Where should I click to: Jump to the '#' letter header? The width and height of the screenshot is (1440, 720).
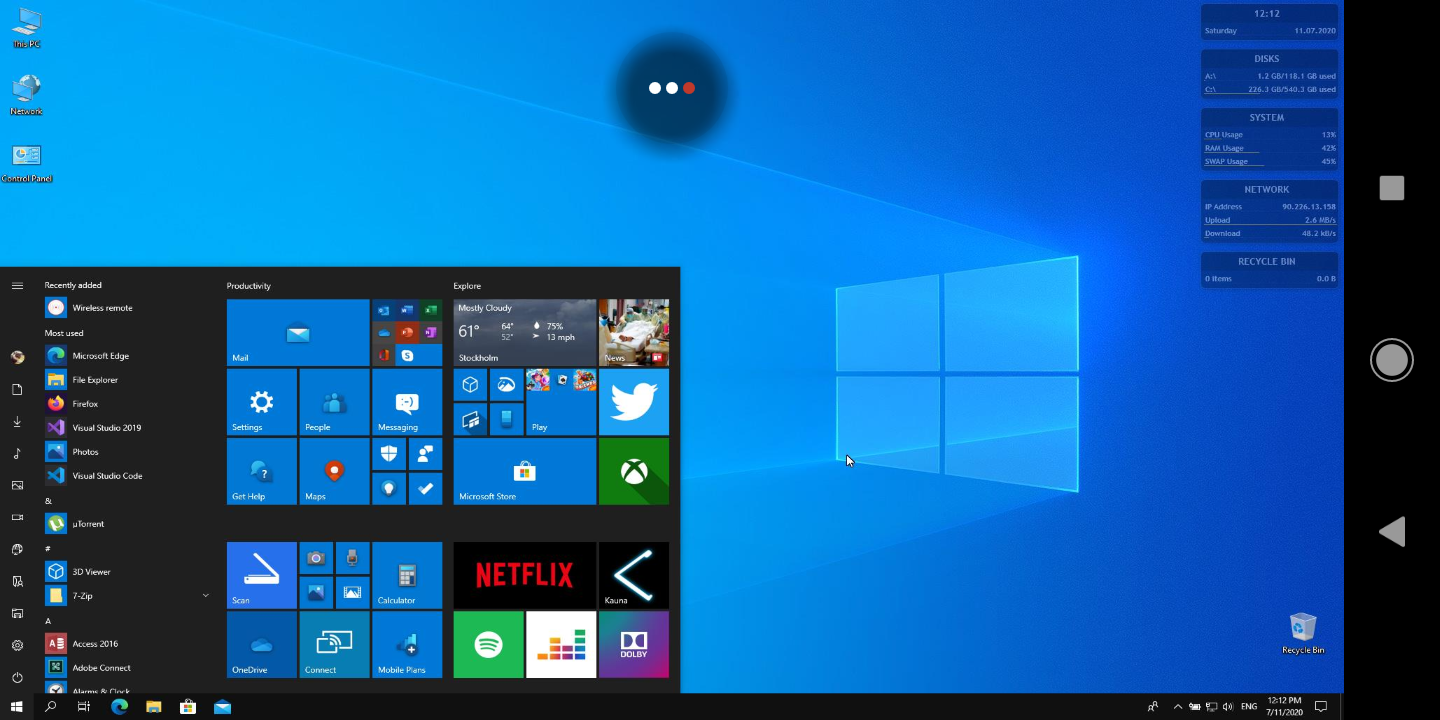[48, 548]
